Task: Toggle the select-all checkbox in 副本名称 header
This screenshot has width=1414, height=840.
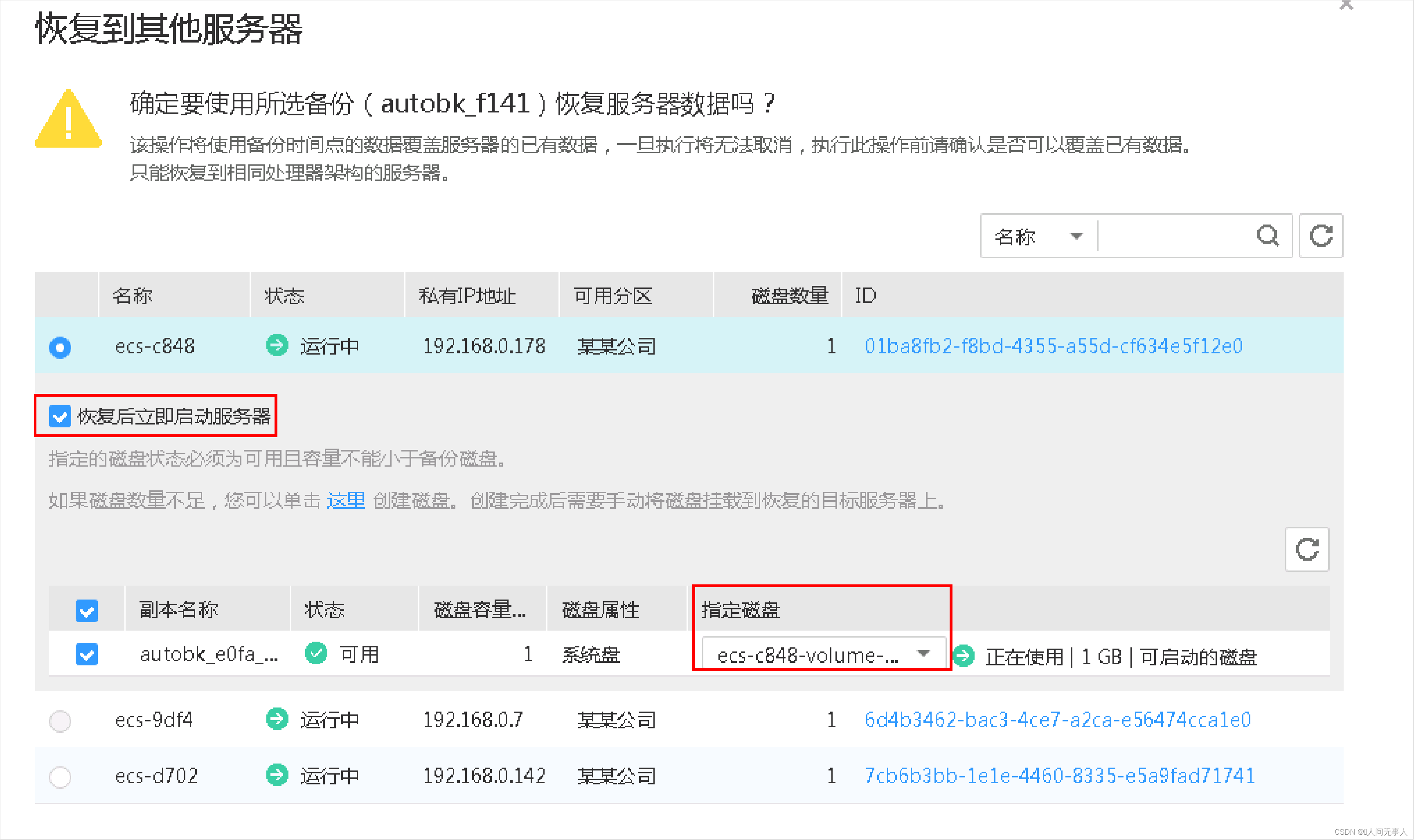Action: (87, 611)
